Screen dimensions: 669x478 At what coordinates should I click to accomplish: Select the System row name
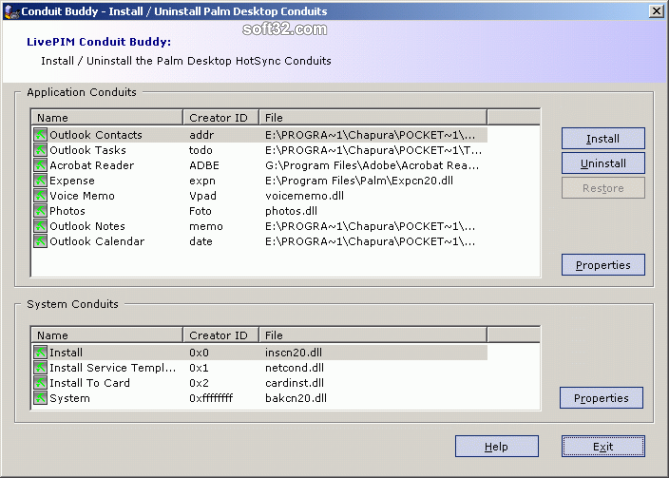(70, 398)
